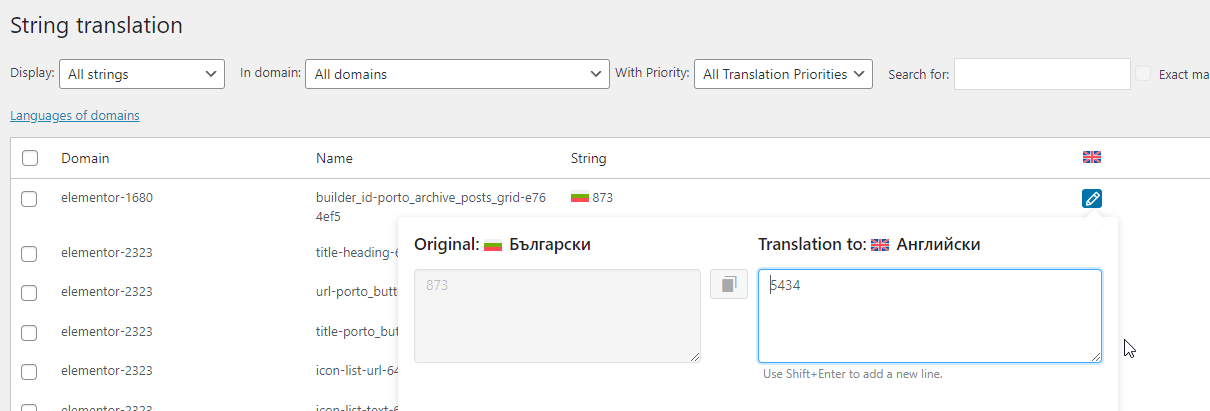
Task: Enable the Exact match checkbox
Action: 1144,74
